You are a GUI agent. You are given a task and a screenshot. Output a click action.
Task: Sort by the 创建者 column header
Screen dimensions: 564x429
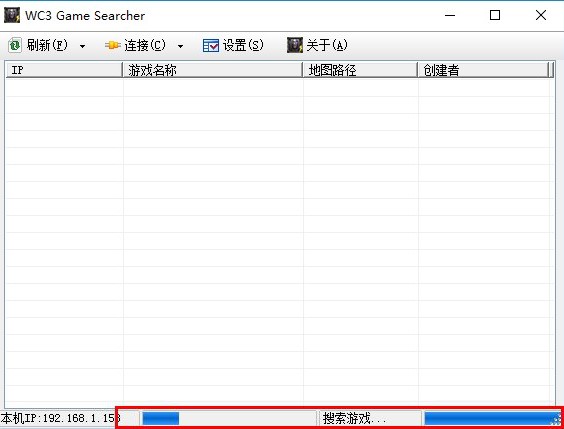[484, 70]
